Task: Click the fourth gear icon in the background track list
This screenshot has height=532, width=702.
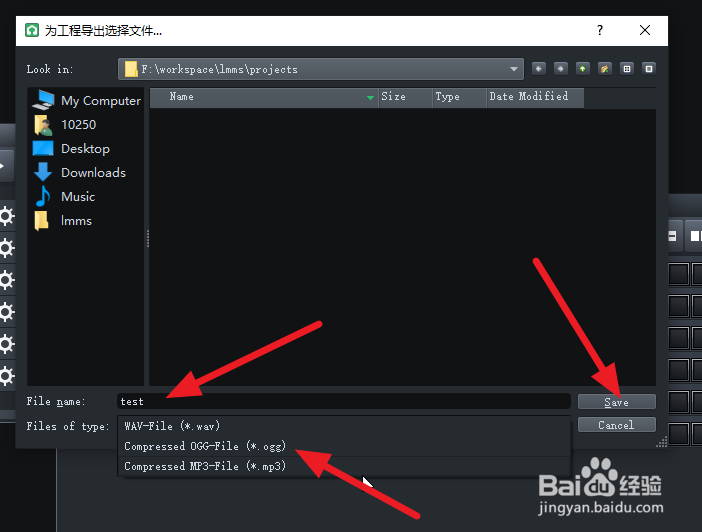Action: click(x=6, y=312)
